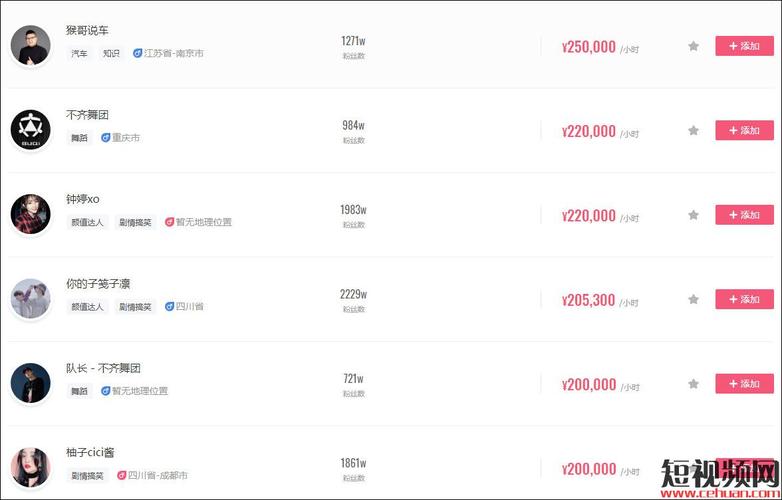This screenshot has width=782, height=500.
Task: Click 添加 for 队长 - 不齐舞团
Action: [744, 384]
